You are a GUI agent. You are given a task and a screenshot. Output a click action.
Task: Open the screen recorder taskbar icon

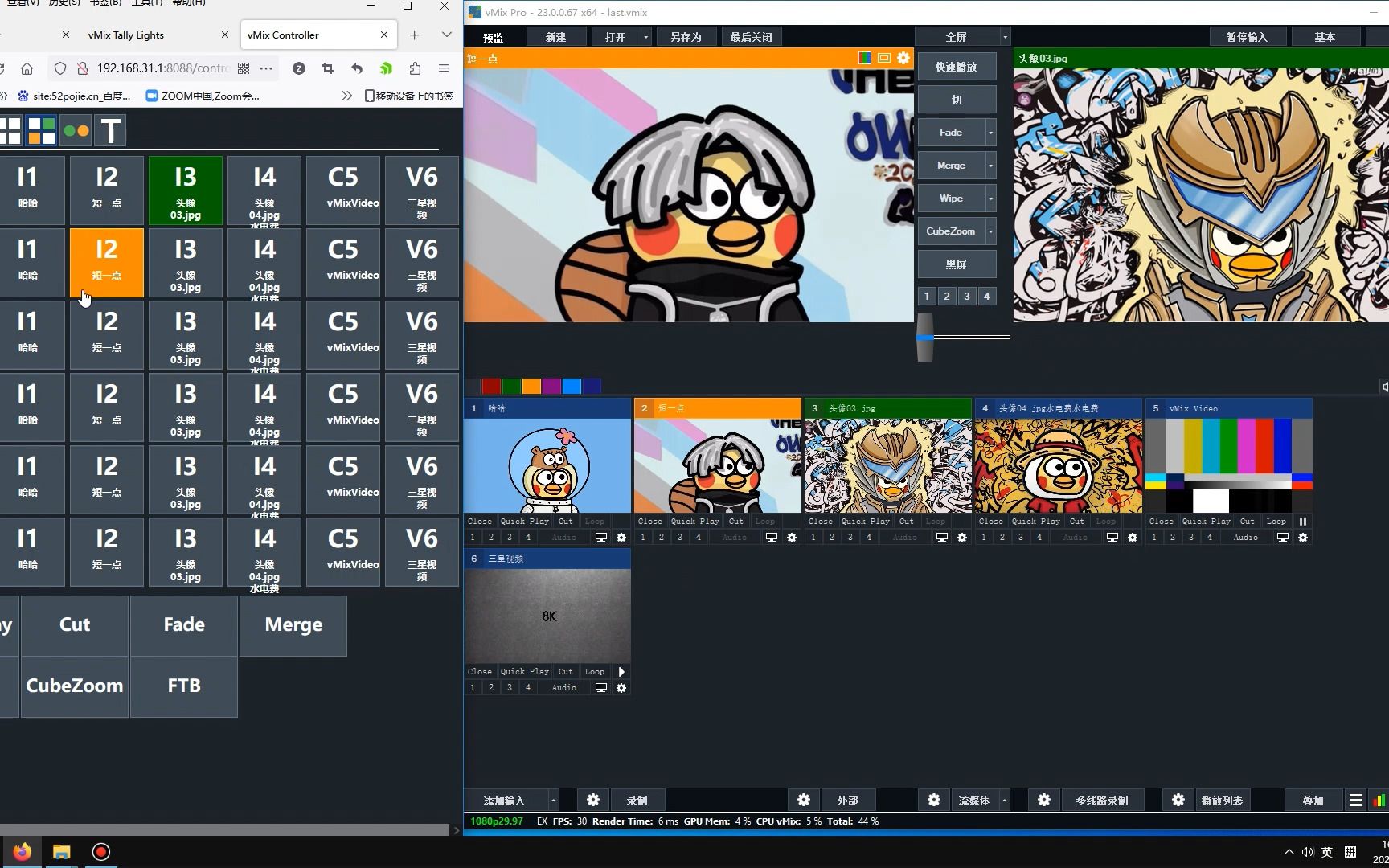click(101, 852)
